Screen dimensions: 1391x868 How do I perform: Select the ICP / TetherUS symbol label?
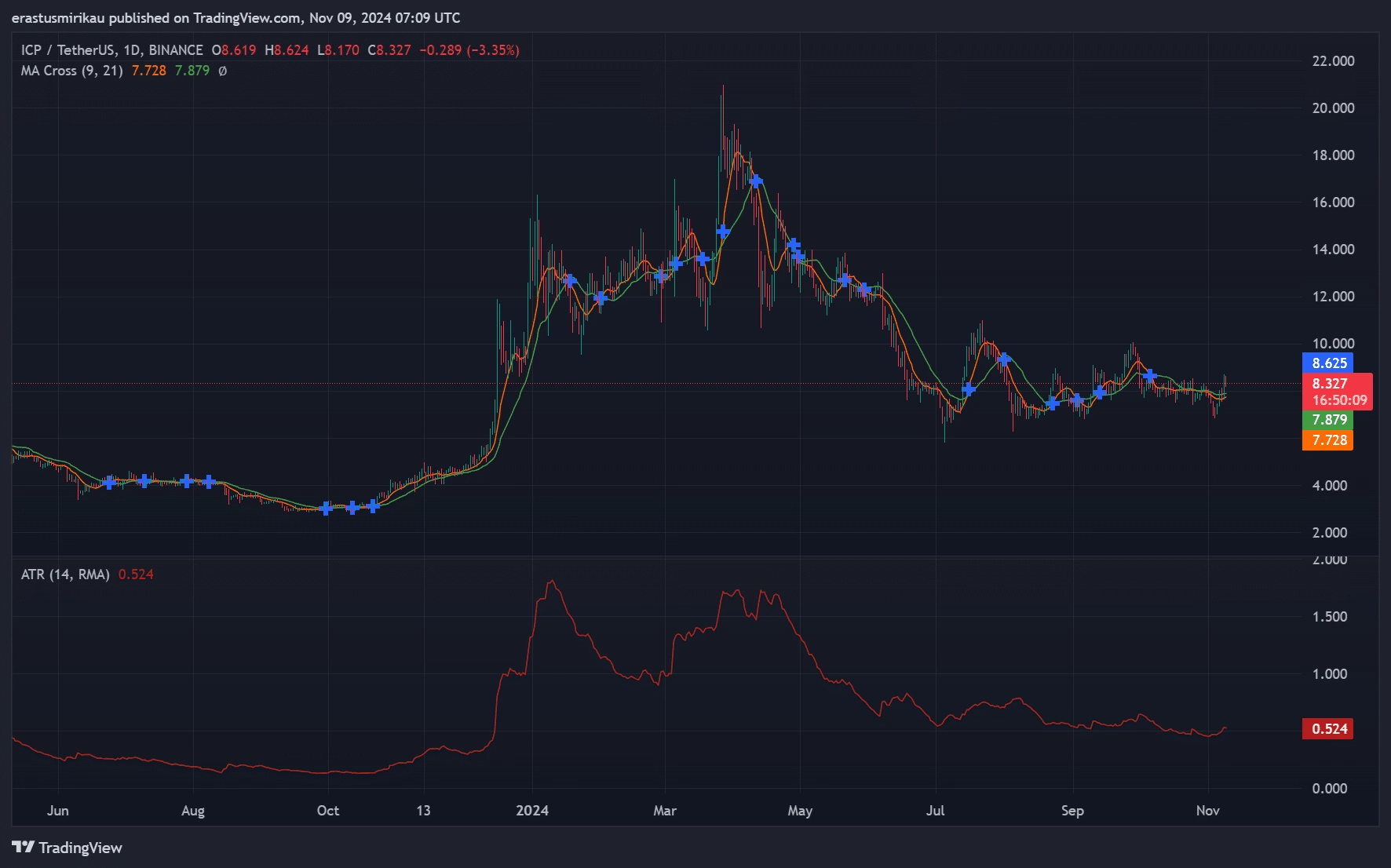point(68,50)
